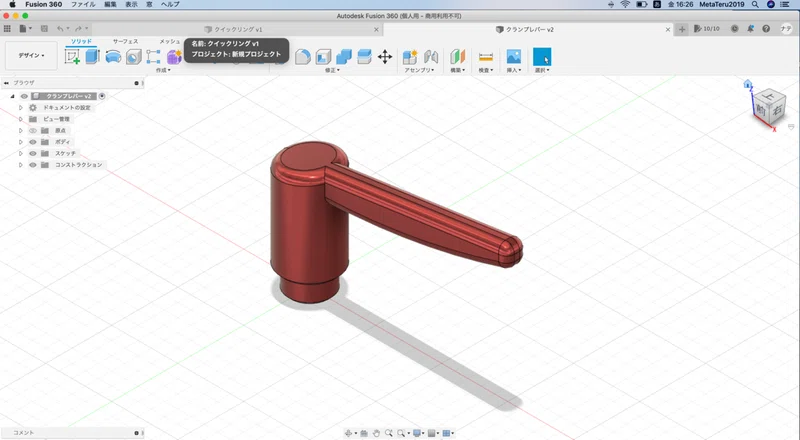Select the Shell tool
The image size is (800, 440).
(323, 57)
